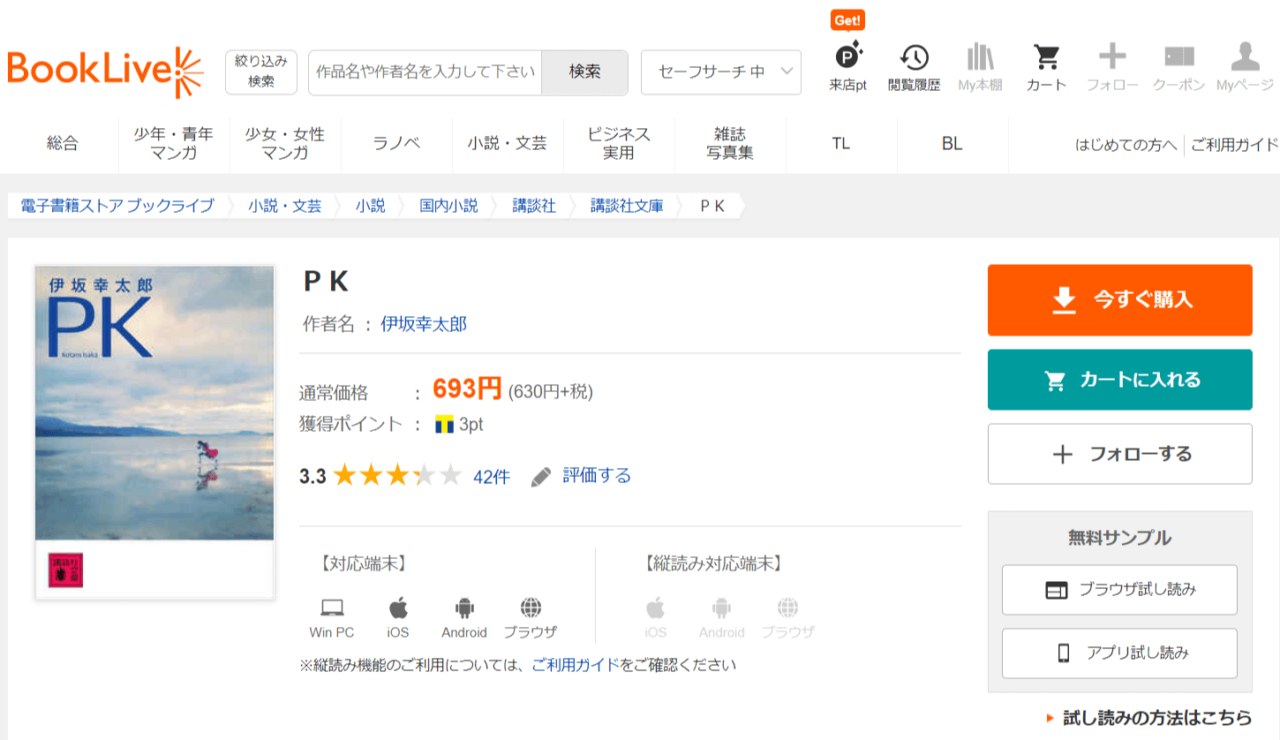Click the greyed Android icon under 縦読み対応端末

[x=722, y=607]
